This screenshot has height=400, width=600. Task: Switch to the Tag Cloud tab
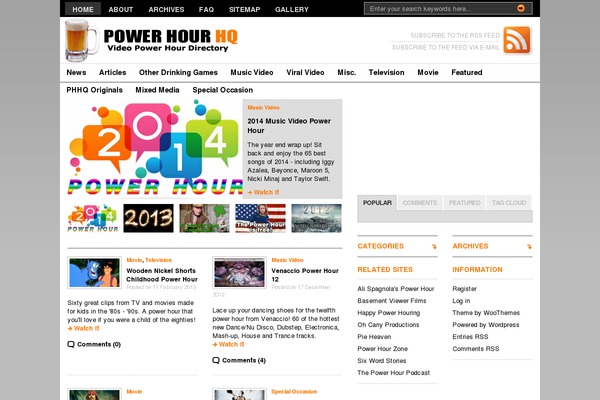pos(509,203)
